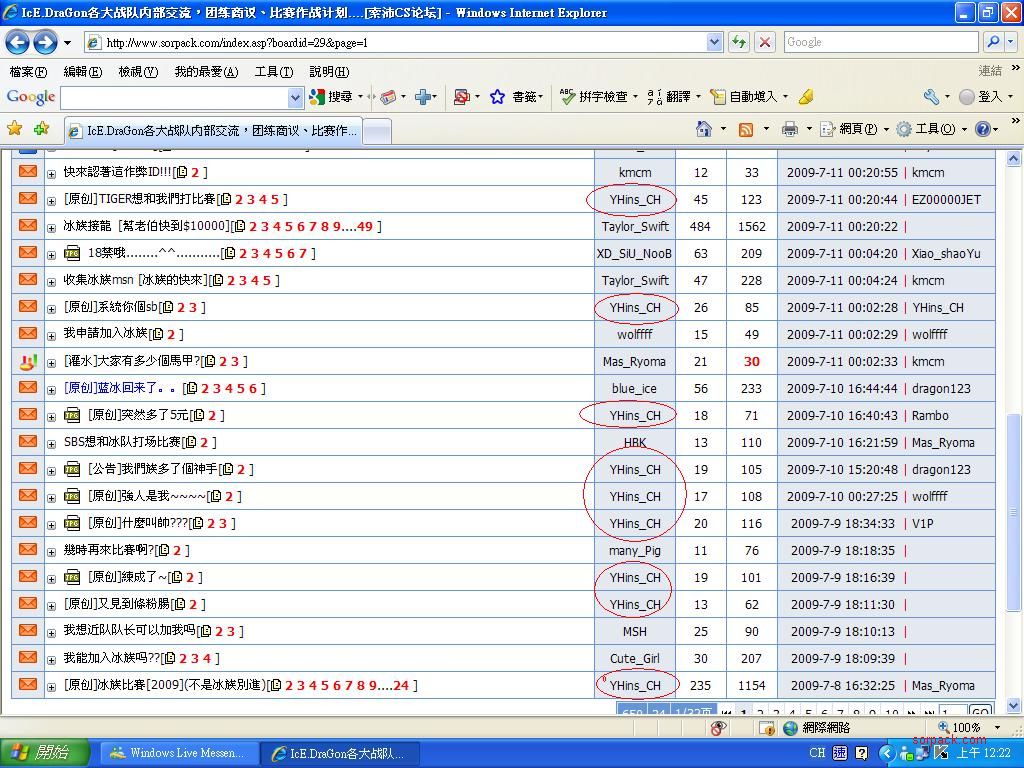Open the 我的最愛 menu

[206, 72]
